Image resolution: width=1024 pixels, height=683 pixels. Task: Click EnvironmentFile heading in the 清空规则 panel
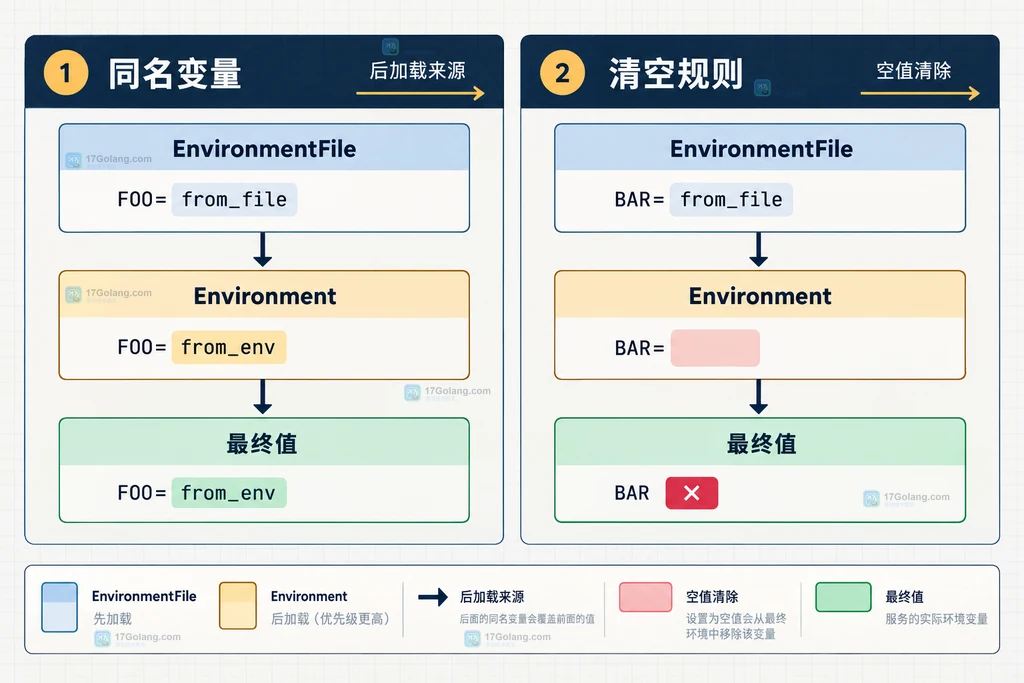[761, 149]
